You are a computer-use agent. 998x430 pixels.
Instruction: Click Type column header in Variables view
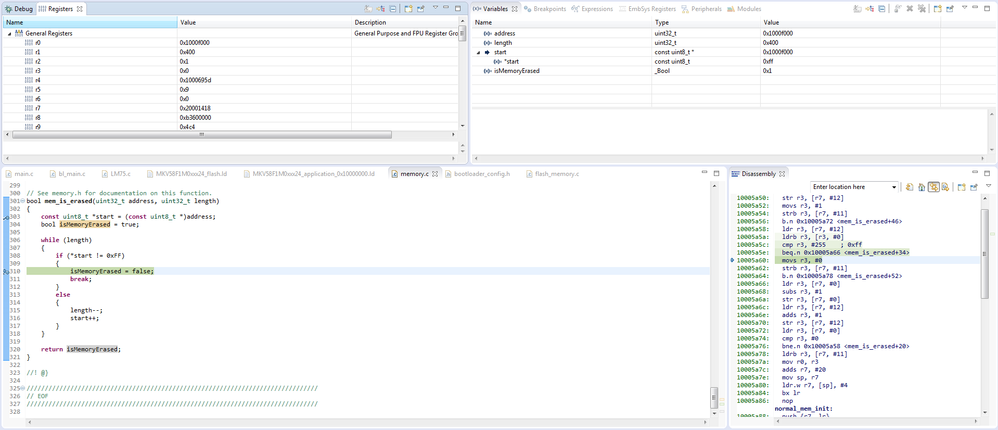tap(706, 23)
